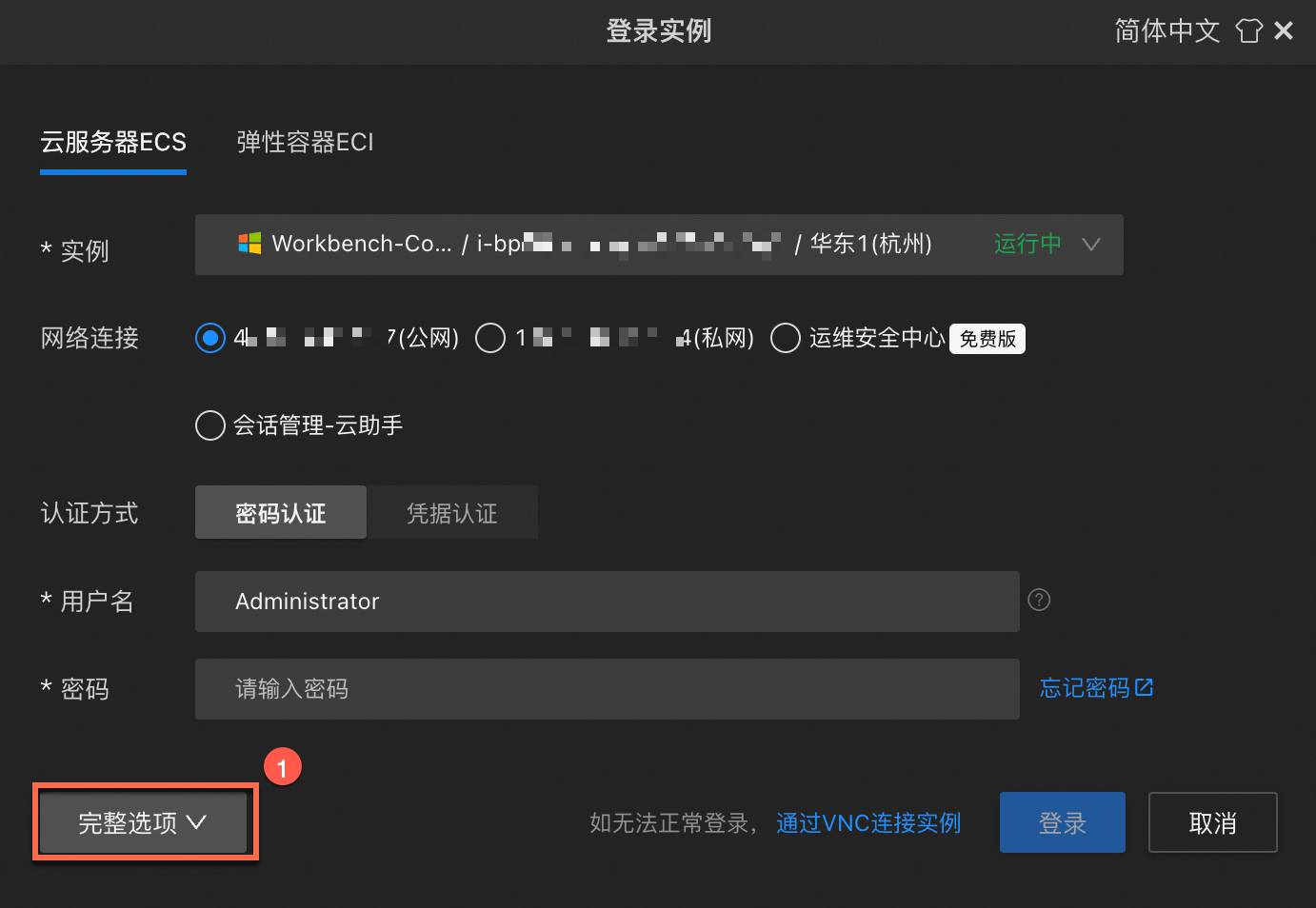Image resolution: width=1316 pixels, height=908 pixels.
Task: Click the 免费版 badge
Action: pos(987,339)
